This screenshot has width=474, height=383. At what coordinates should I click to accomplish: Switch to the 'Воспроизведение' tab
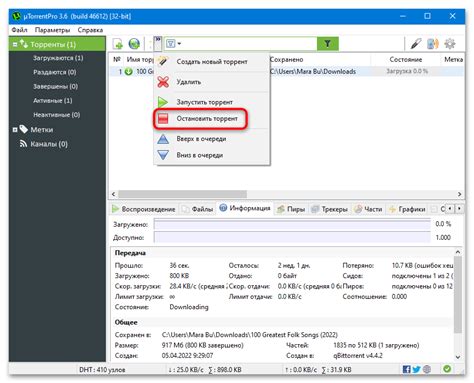(144, 209)
